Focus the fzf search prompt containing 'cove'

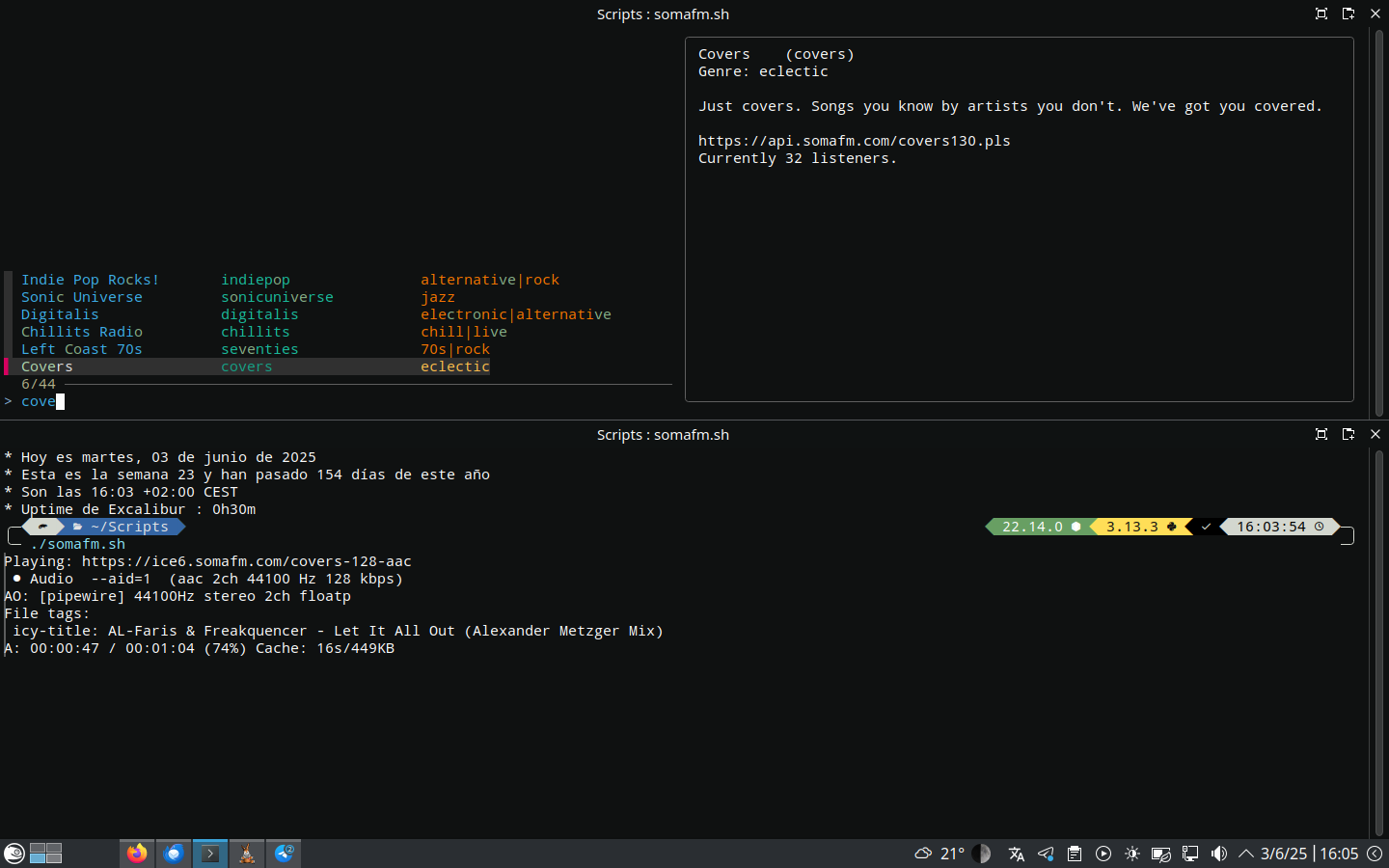point(338,401)
